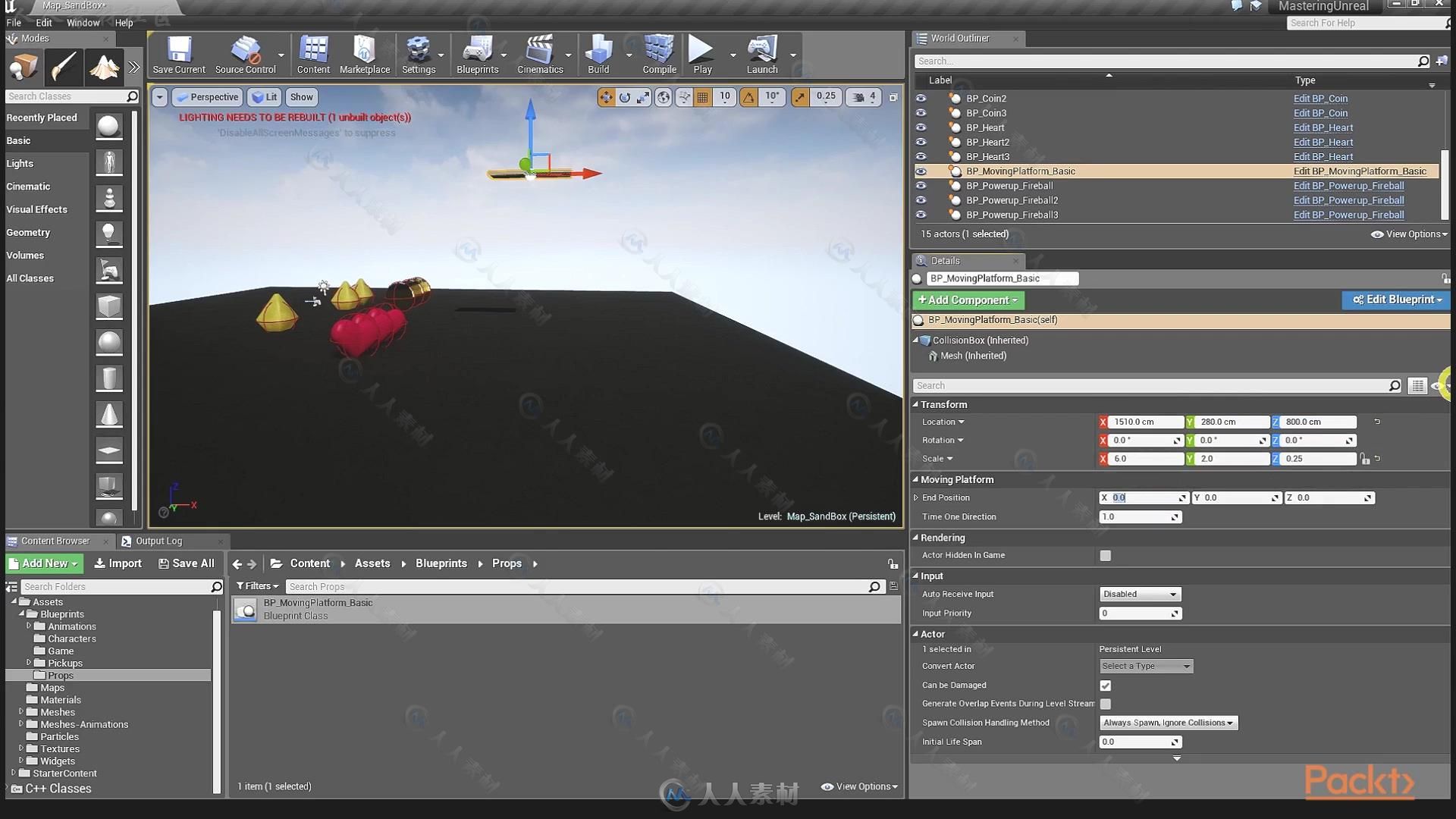Click the Compile toolbar icon
1456x819 pixels.
click(x=658, y=55)
